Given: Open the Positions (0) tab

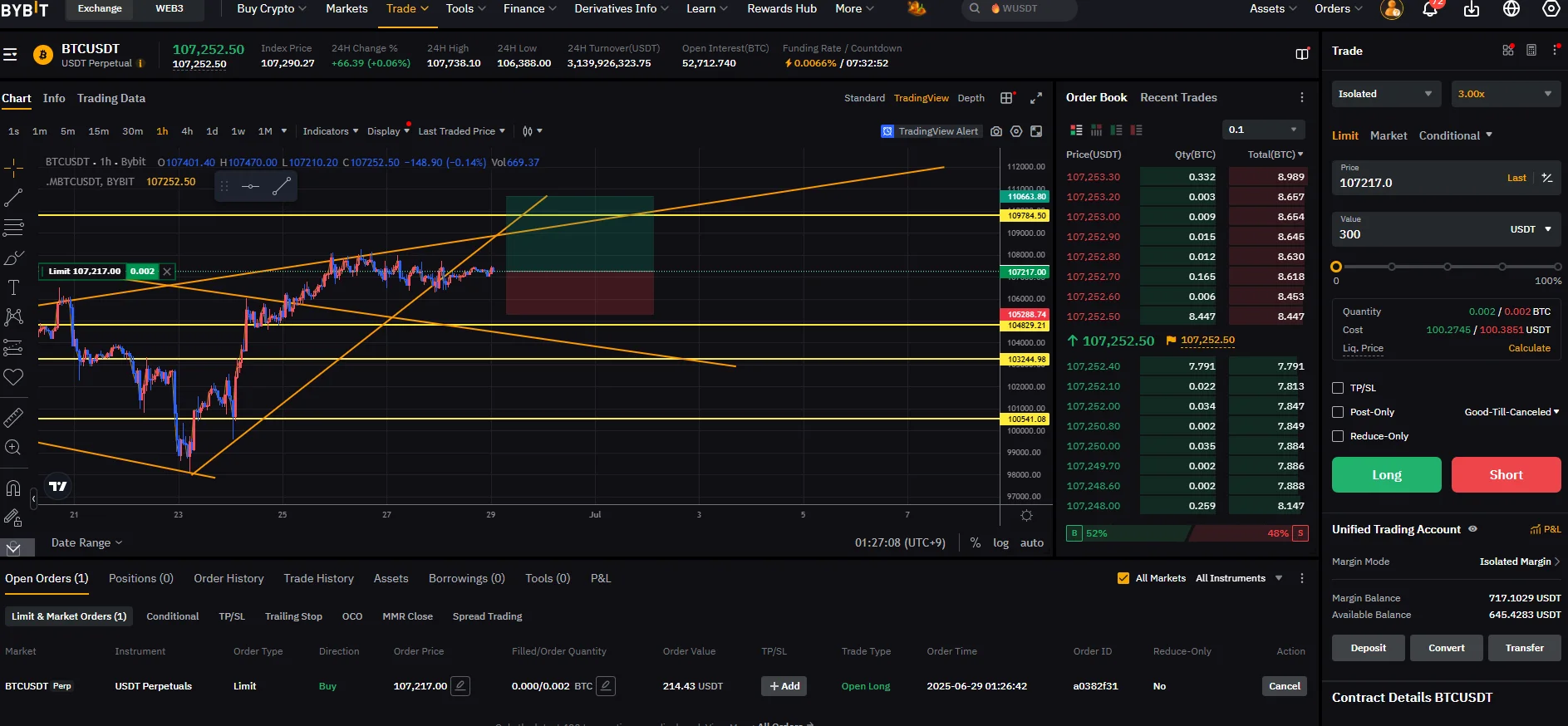Looking at the screenshot, I should (141, 578).
